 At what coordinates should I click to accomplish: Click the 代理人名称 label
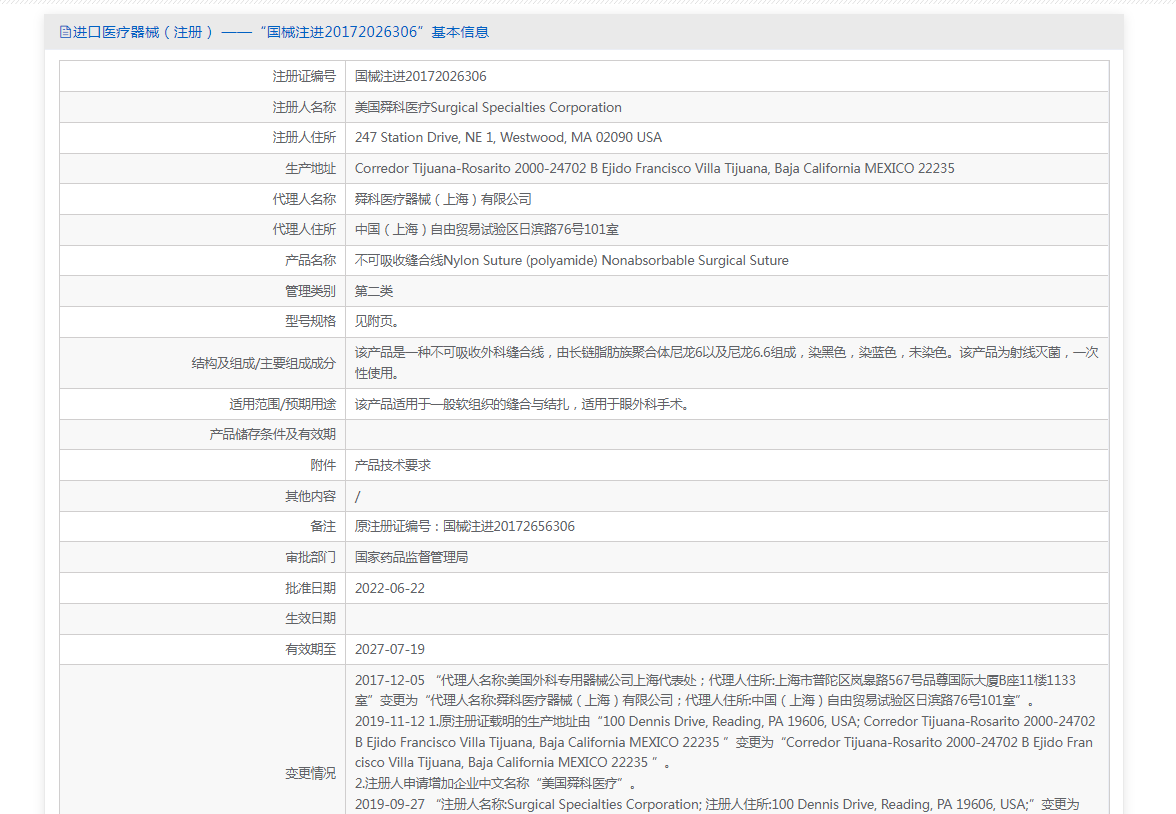coord(304,200)
